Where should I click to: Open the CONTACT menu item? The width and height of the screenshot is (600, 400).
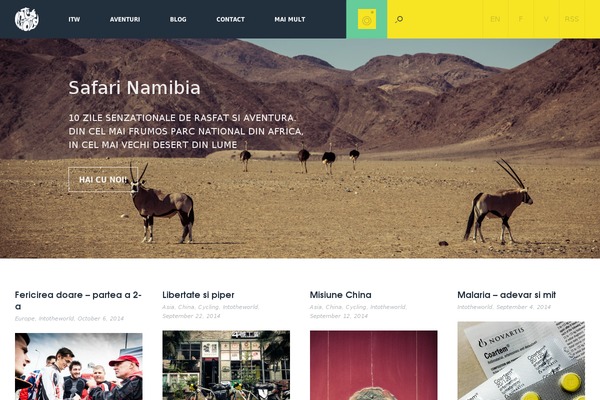pyautogui.click(x=230, y=19)
